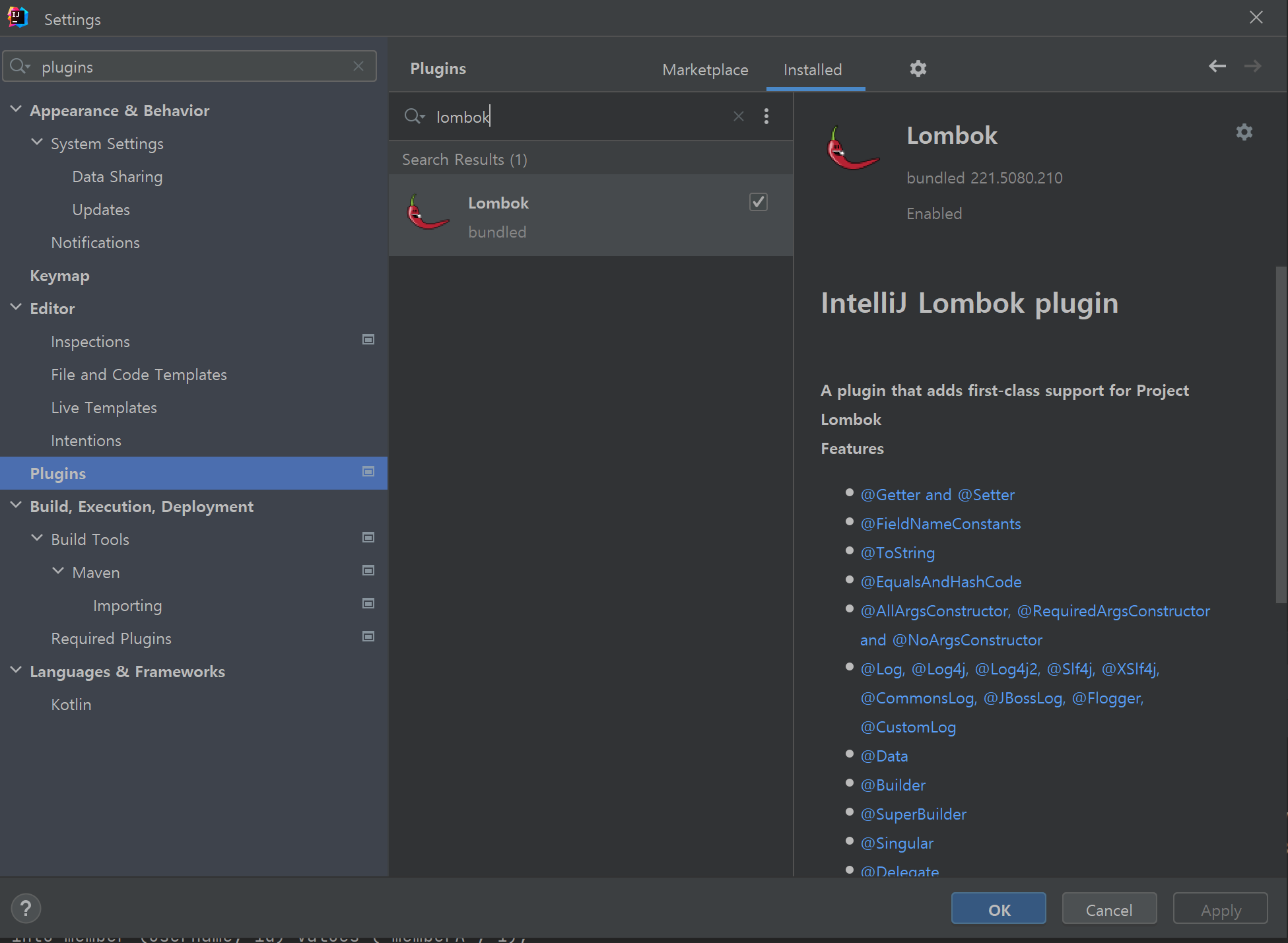Open the @Builder link

click(x=893, y=785)
